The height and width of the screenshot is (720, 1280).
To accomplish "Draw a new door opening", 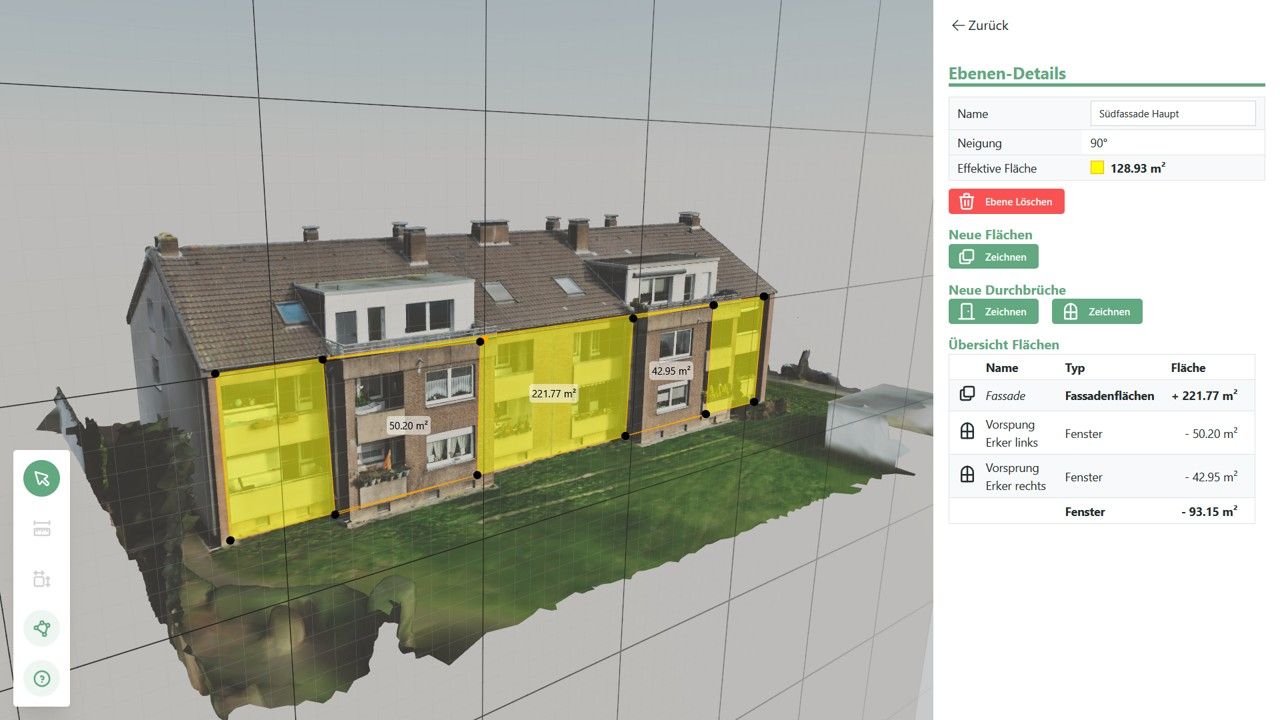I will [993, 312].
